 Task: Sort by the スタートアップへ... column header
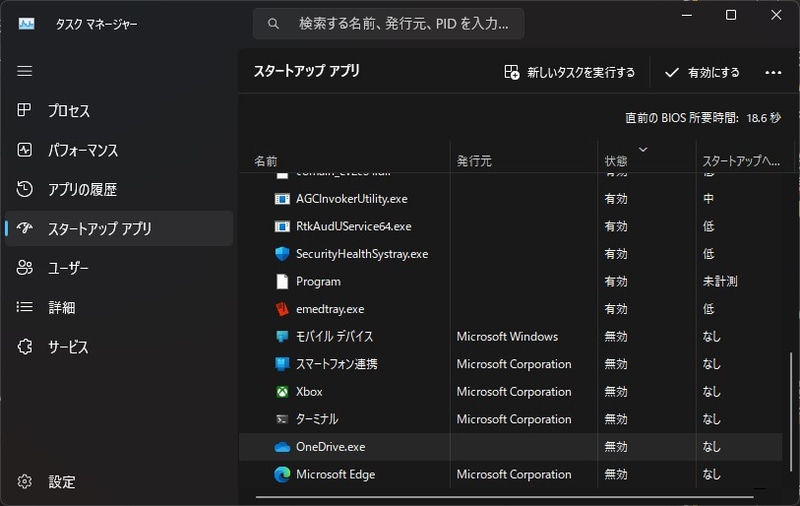tap(741, 161)
